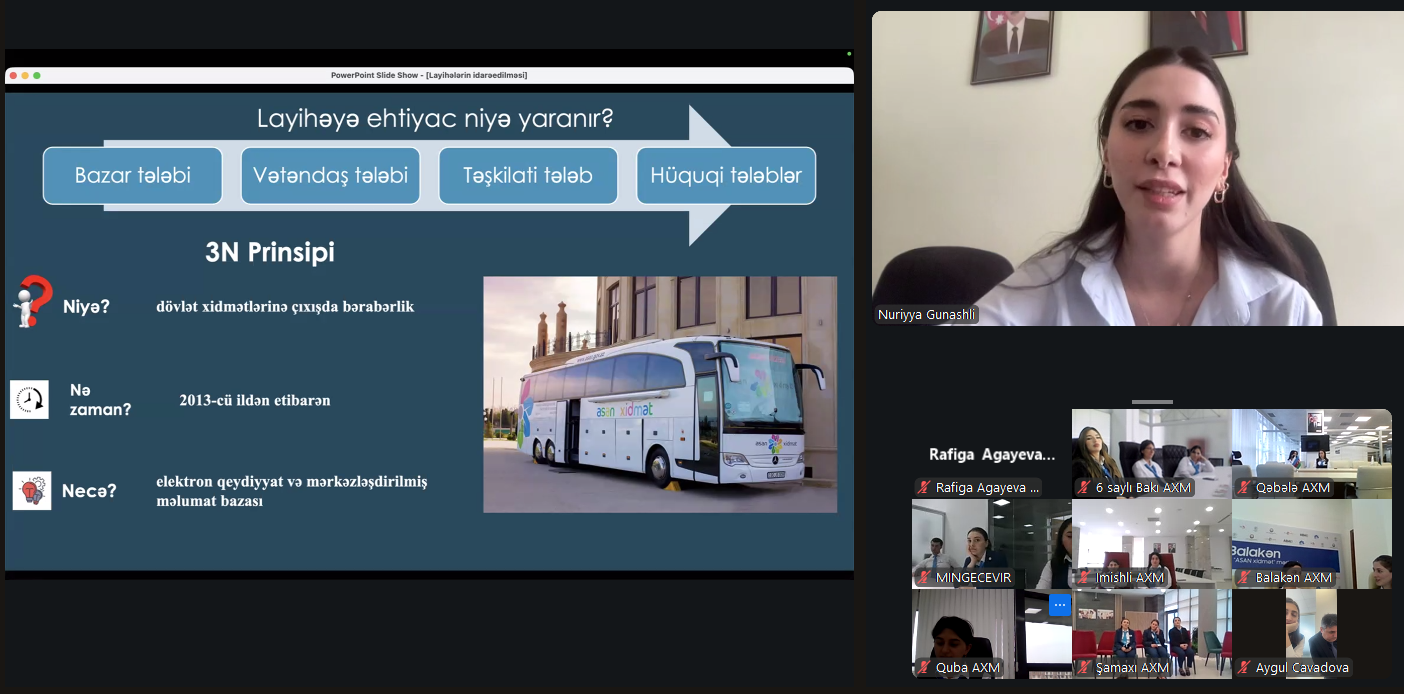Select the Şamaxı AXM participant video
Screen dimensions: 1404x694
tap(1151, 634)
